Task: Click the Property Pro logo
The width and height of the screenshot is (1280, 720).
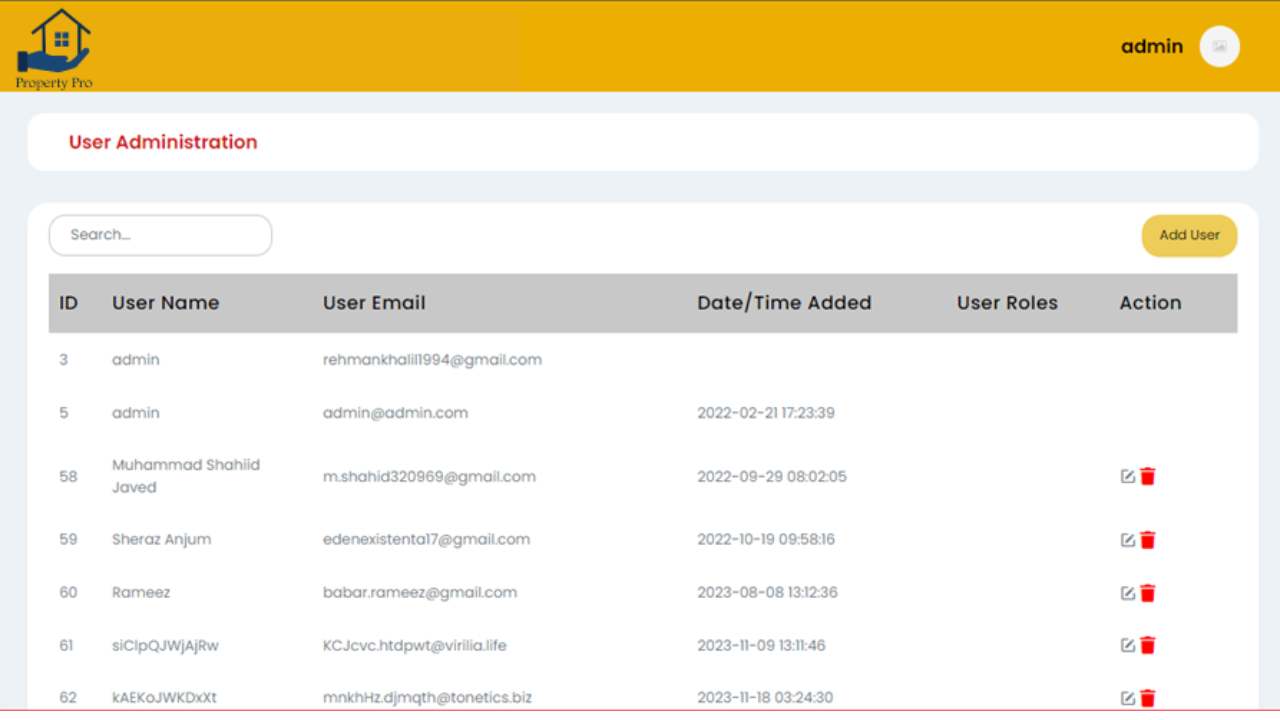Action: pos(54,48)
